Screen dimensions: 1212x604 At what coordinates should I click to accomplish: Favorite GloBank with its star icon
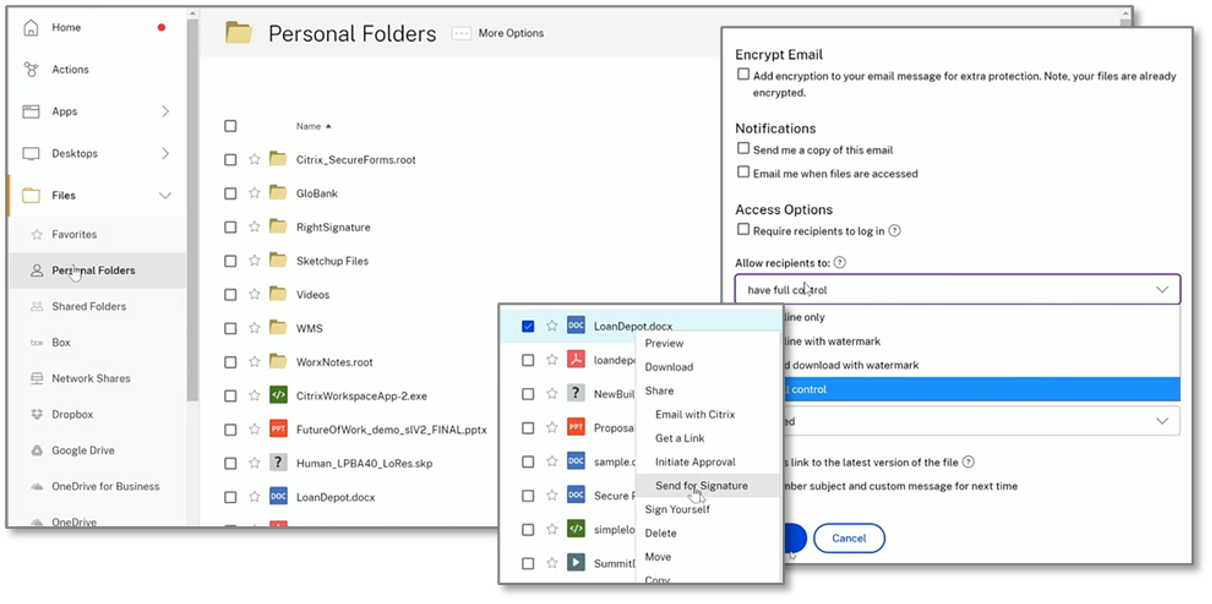click(x=254, y=193)
